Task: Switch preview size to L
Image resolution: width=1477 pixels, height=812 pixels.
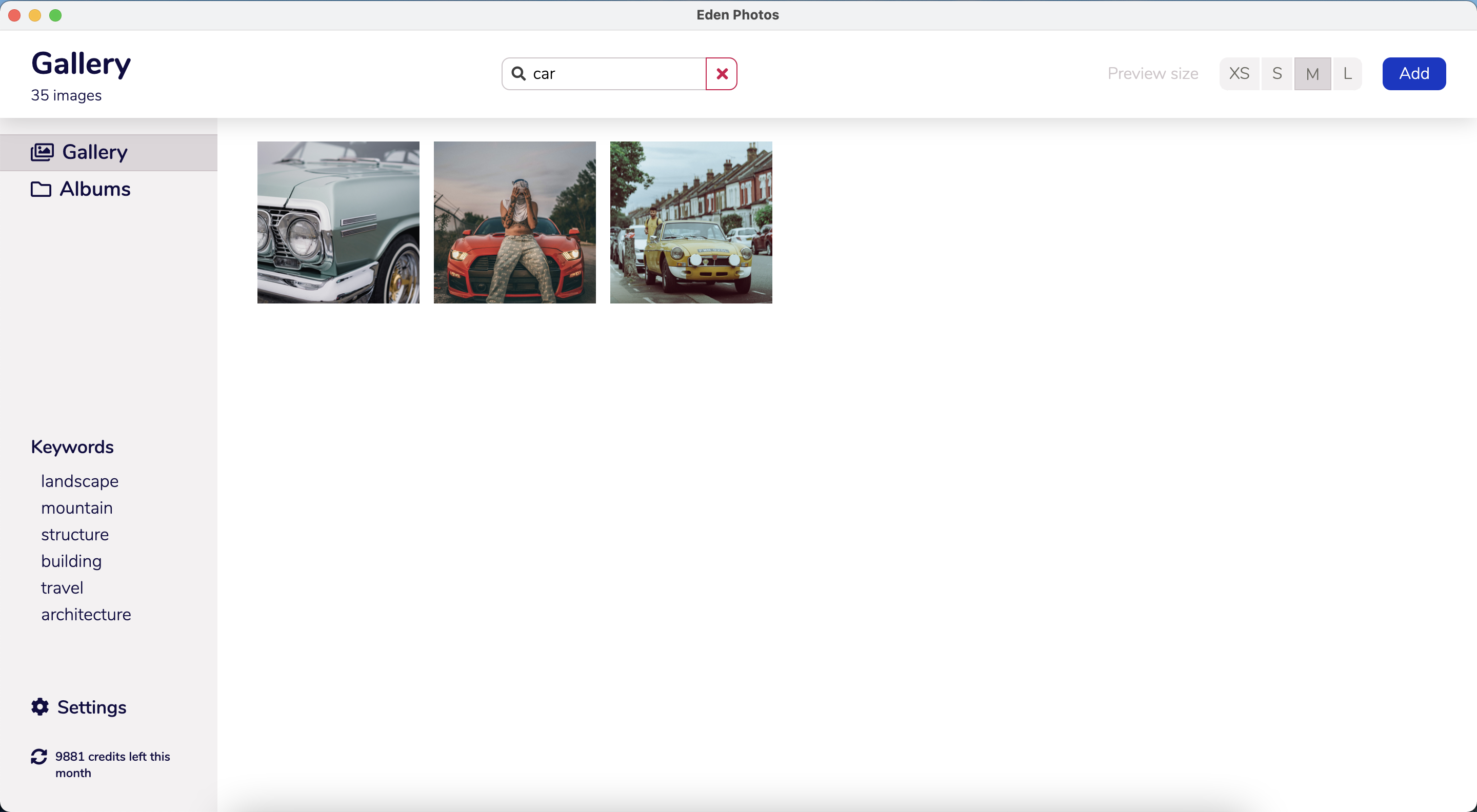Action: pyautogui.click(x=1347, y=74)
